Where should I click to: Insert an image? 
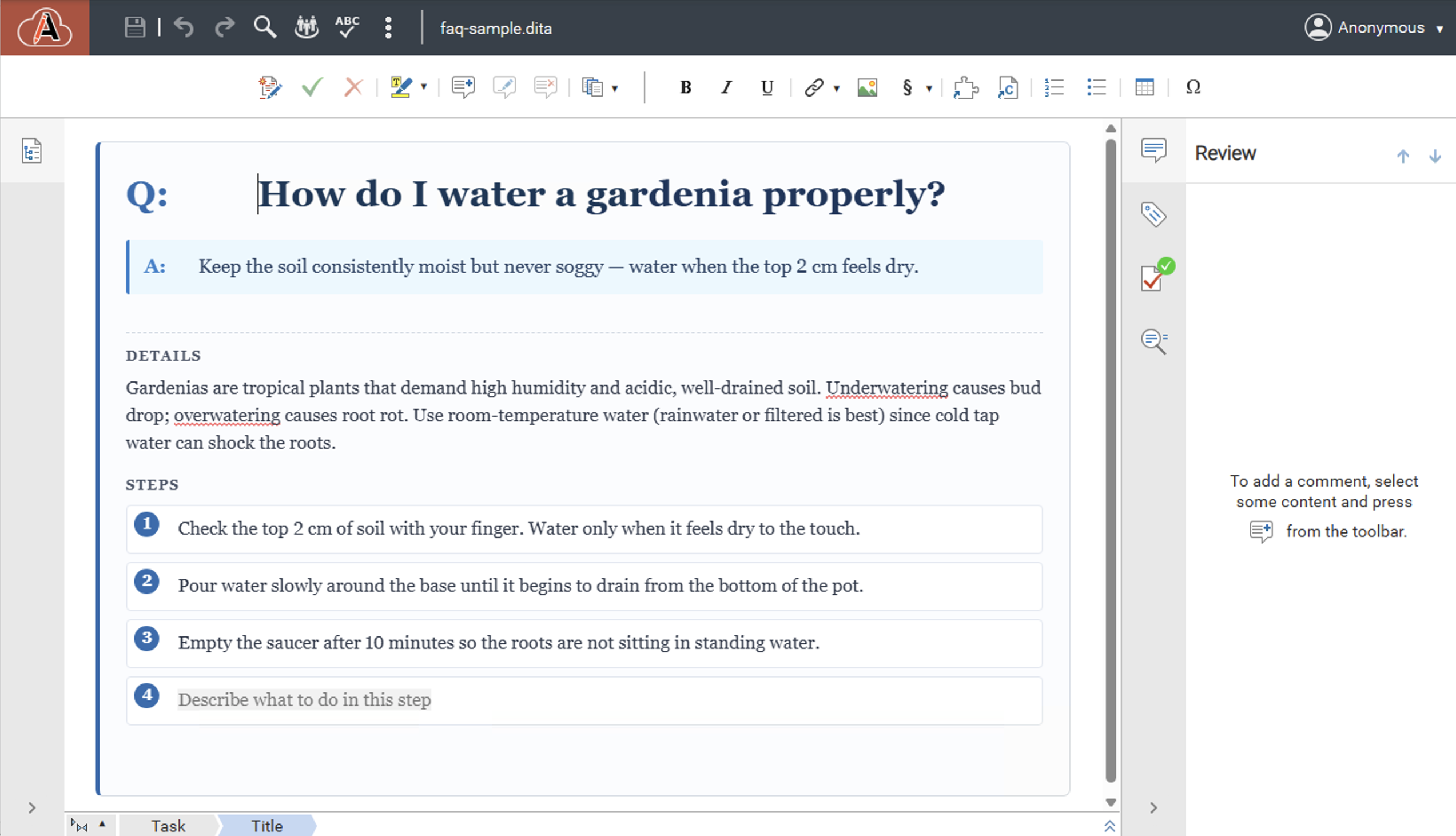pyautogui.click(x=868, y=88)
